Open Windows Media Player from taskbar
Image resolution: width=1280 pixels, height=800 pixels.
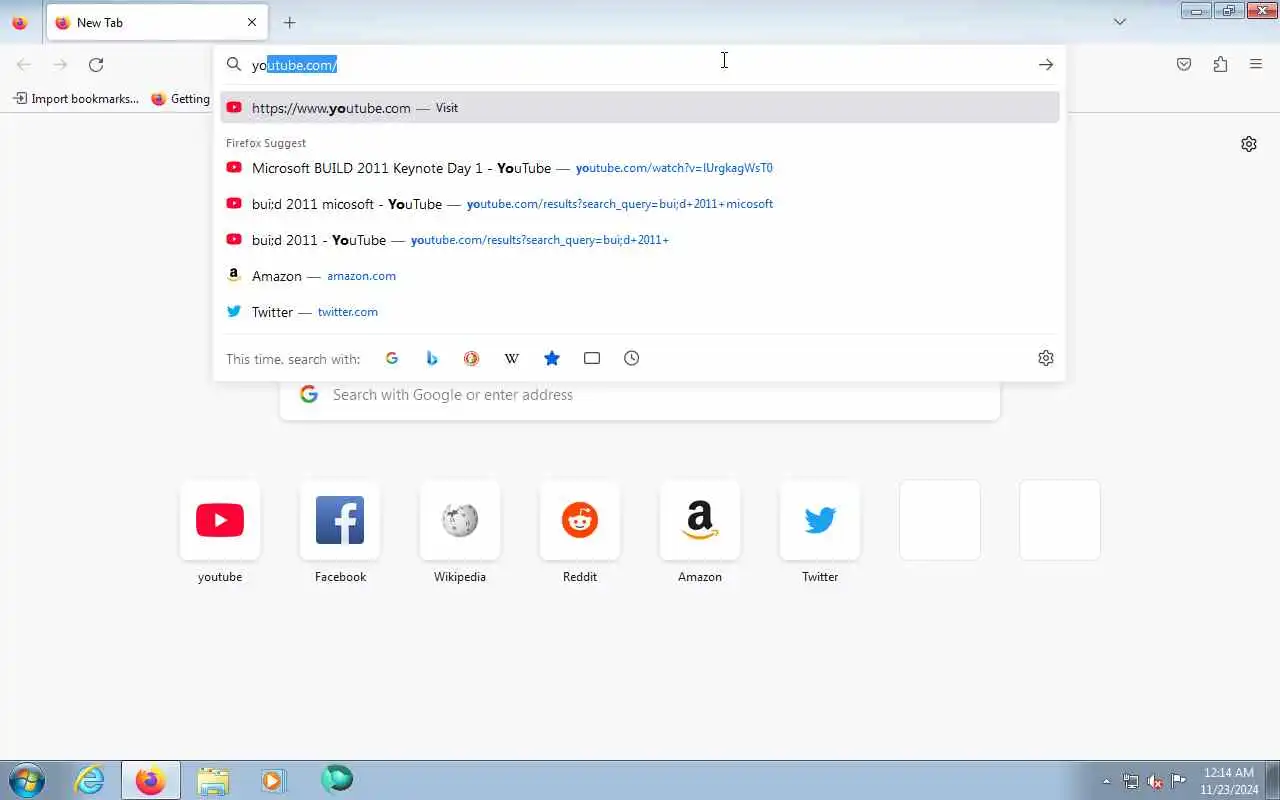point(273,780)
